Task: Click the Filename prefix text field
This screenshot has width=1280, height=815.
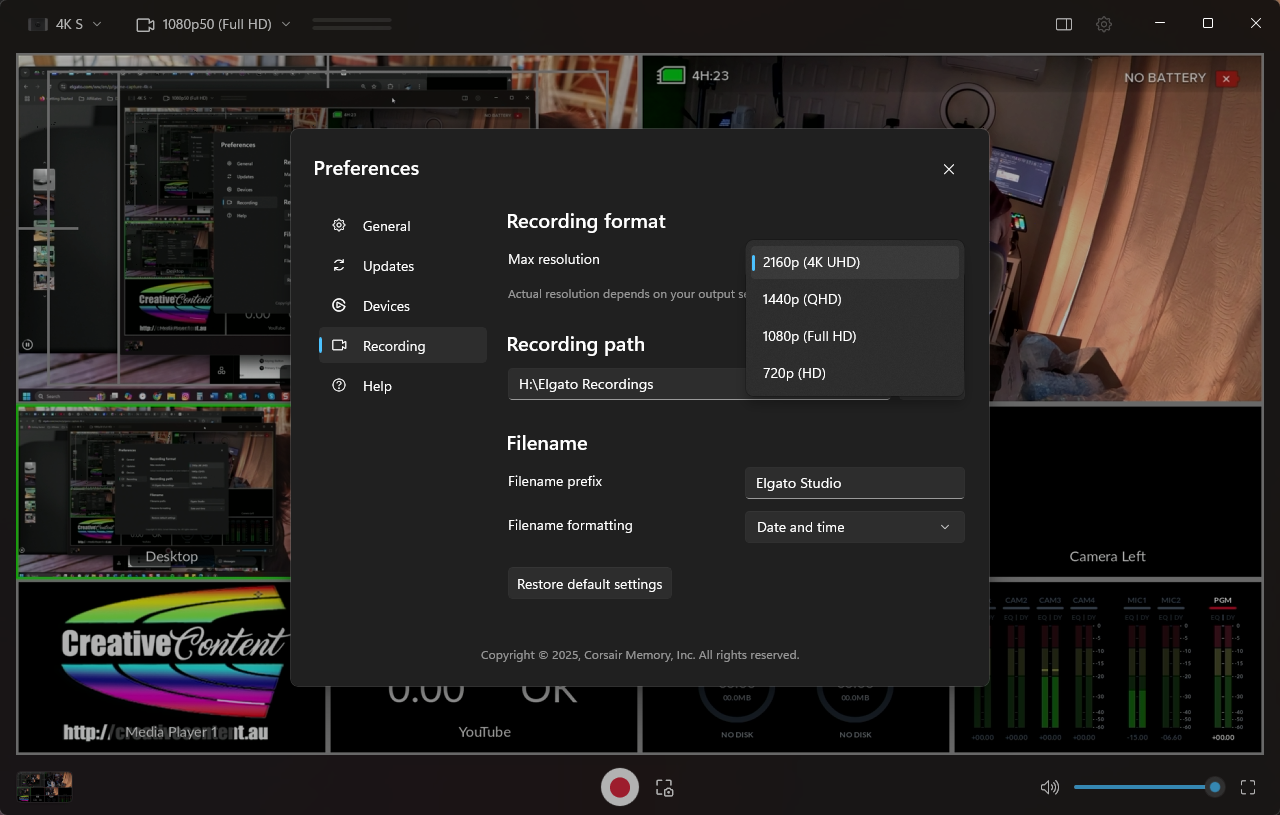Action: [855, 483]
